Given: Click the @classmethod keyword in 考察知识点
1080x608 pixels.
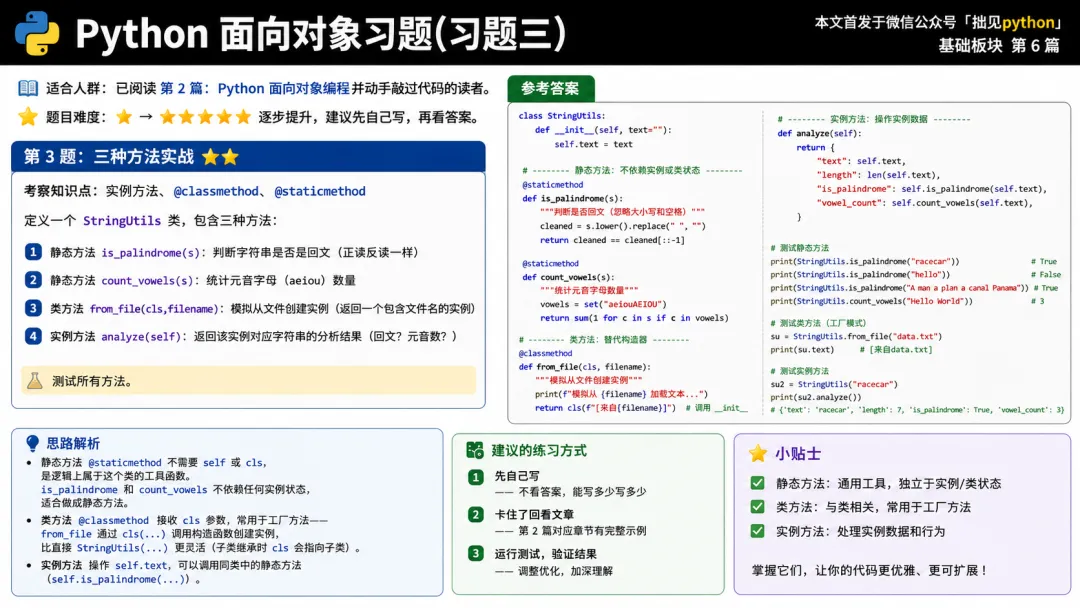Looking at the screenshot, I should tap(216, 191).
